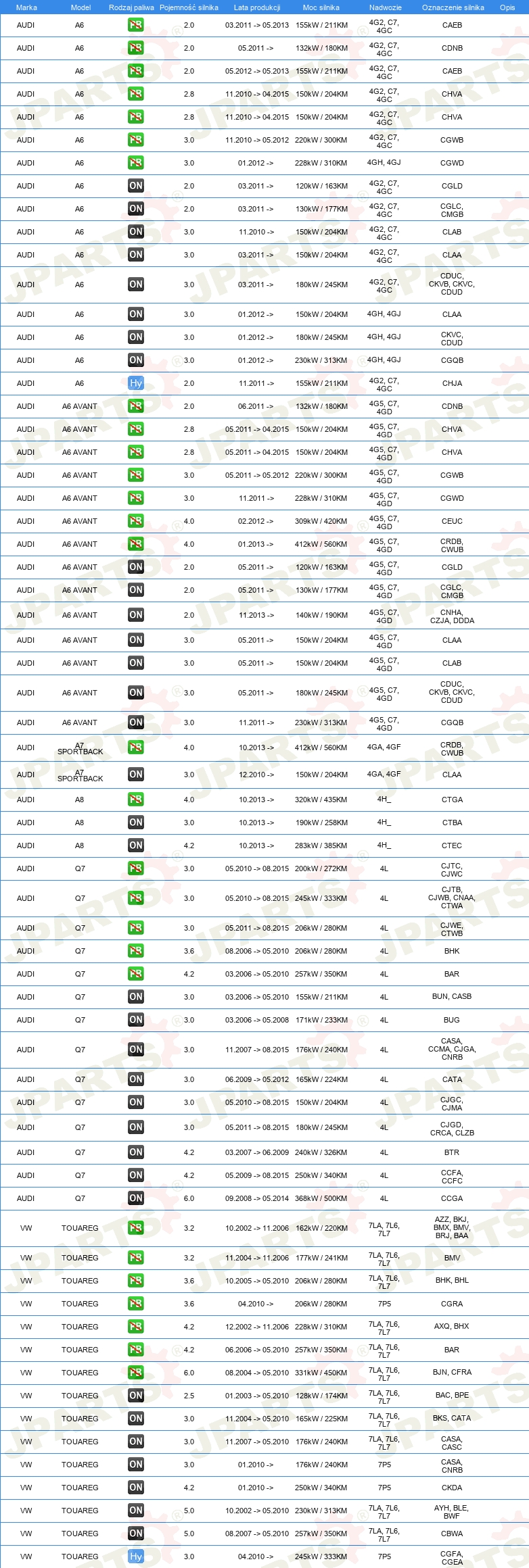The height and width of the screenshot is (1568, 529).
Task: Click the Nadwozie column header
Action: click(386, 7)
